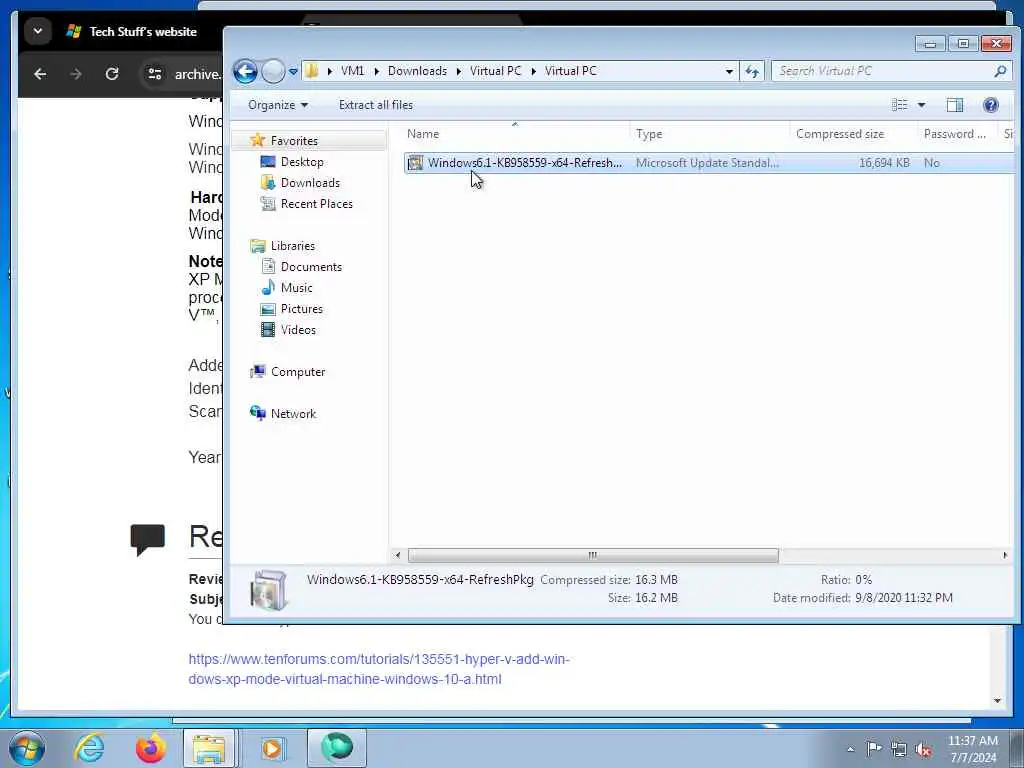1024x768 pixels.
Task: Switch to the Windows Explorer taskbar button
Action: [x=209, y=748]
